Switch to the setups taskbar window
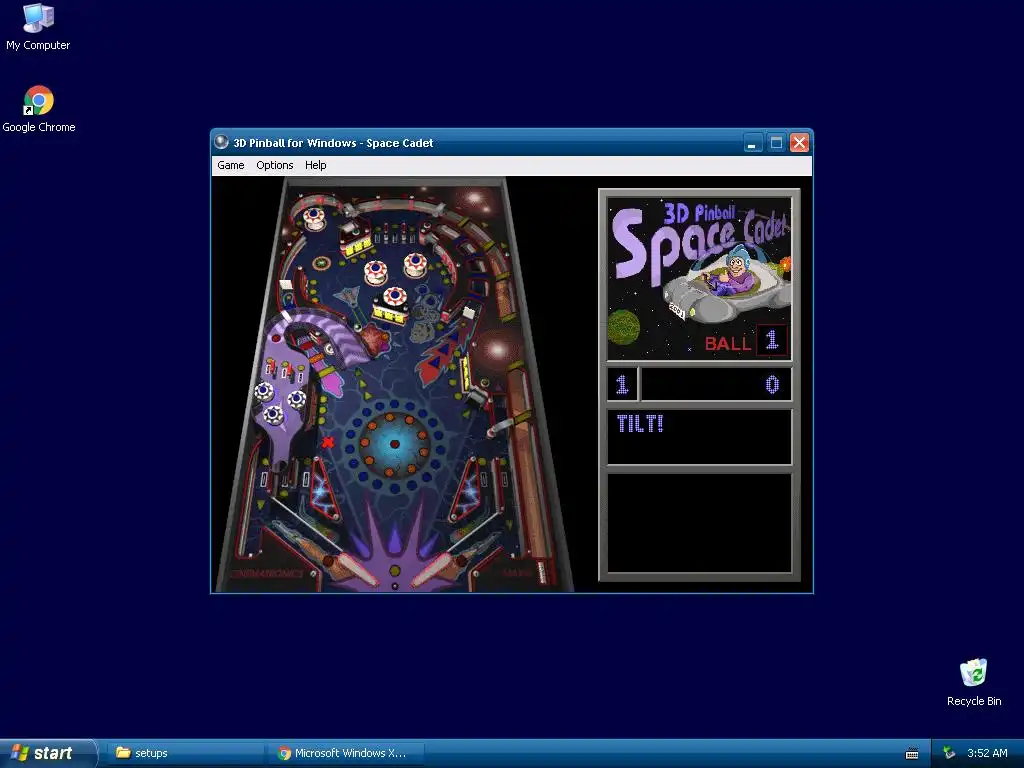The height and width of the screenshot is (768, 1024). point(185,753)
